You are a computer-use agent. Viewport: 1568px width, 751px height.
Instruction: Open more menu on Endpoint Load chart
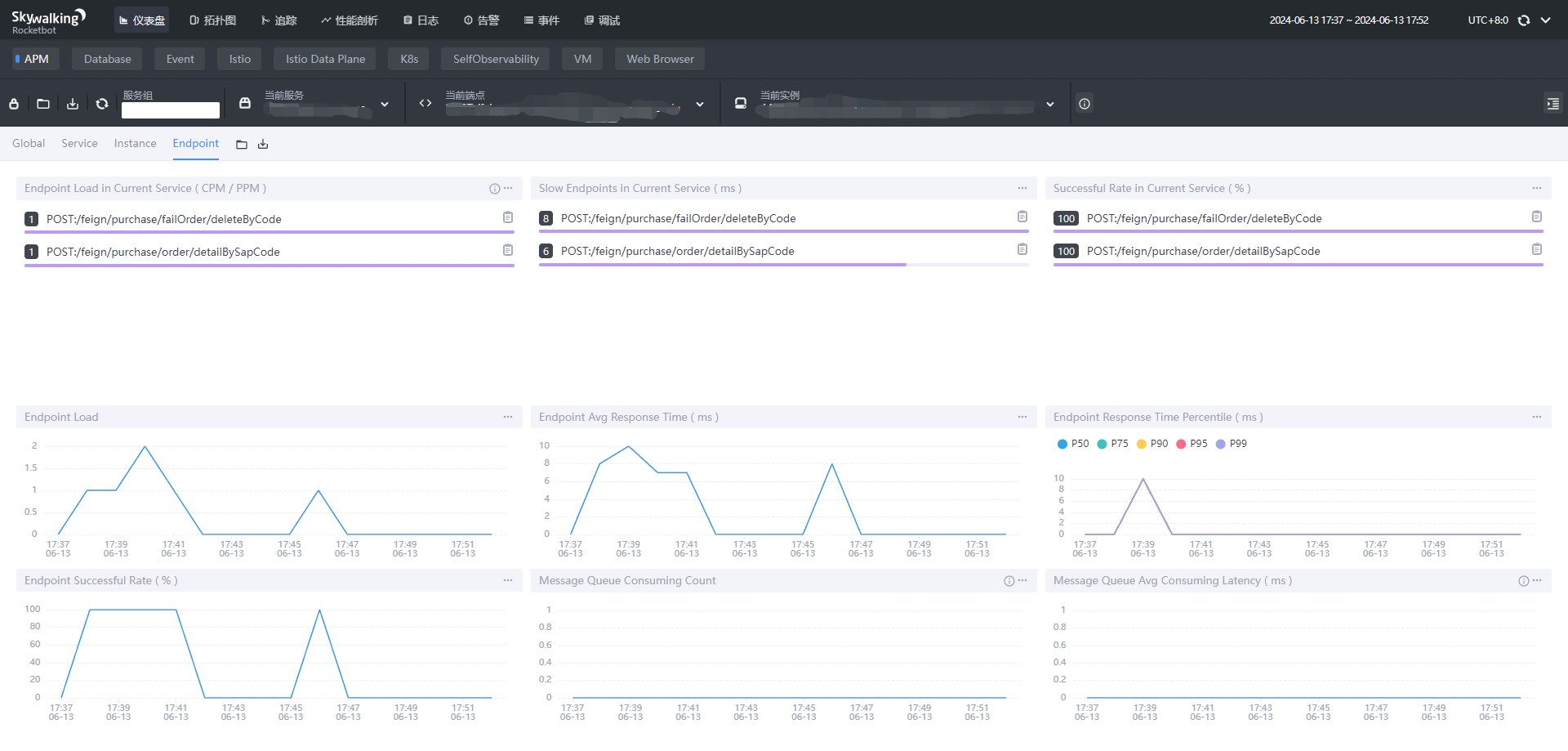[508, 417]
